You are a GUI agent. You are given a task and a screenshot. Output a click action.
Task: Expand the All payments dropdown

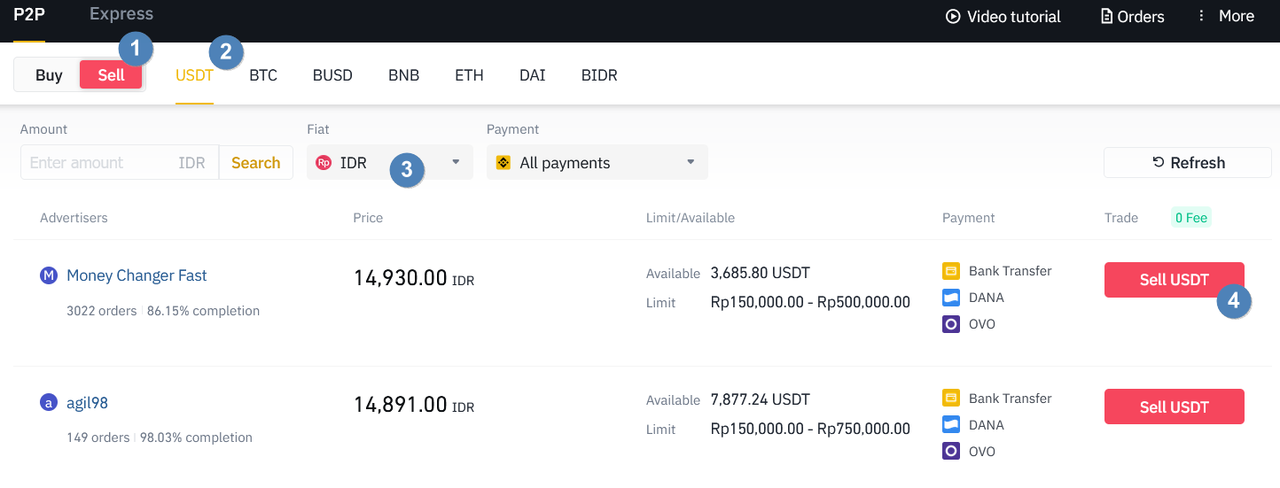[597, 162]
